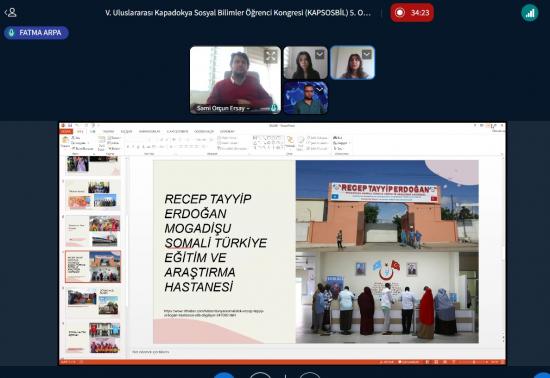Select the webcam with the blue globe background
Image resolution: width=550 pixels, height=378 pixels.
(x=306, y=97)
